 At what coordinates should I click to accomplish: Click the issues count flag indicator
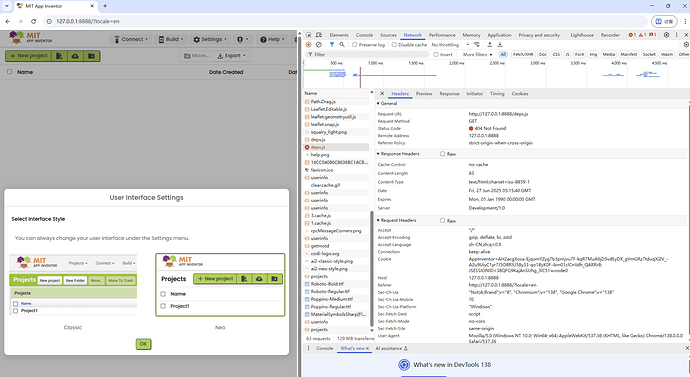(x=652, y=35)
